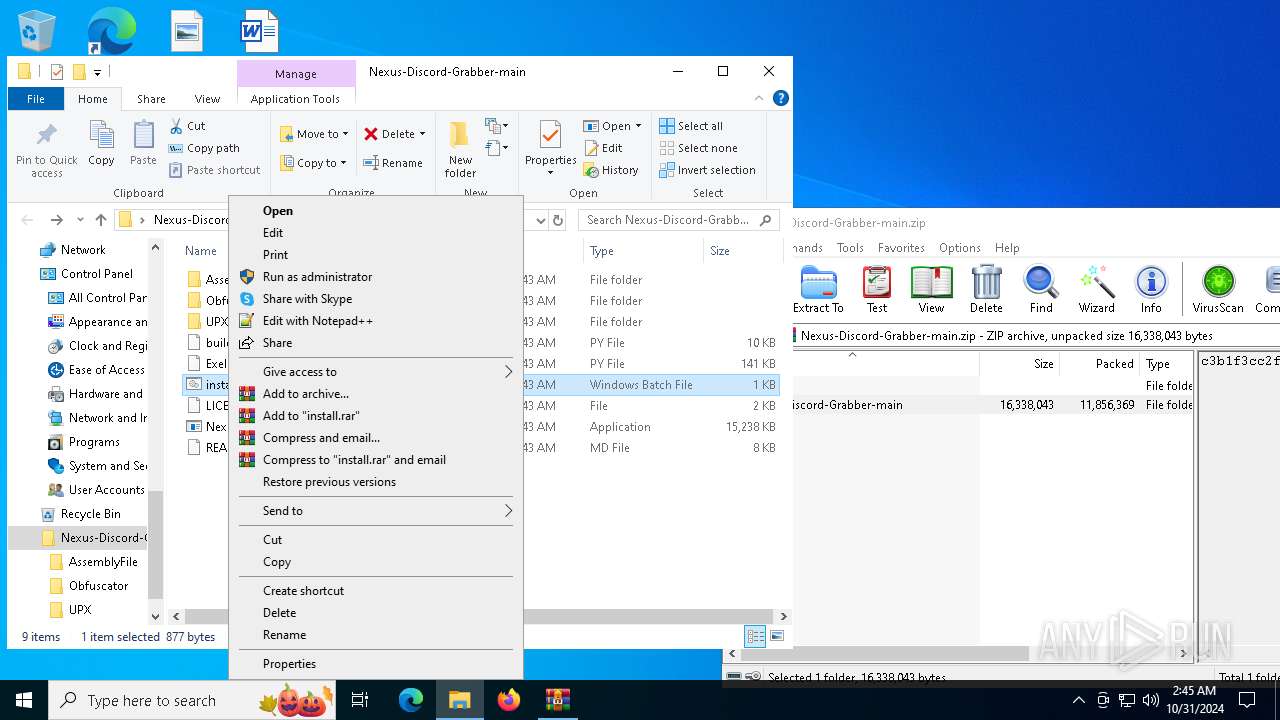Click the Edit ribbon button

pos(604,148)
